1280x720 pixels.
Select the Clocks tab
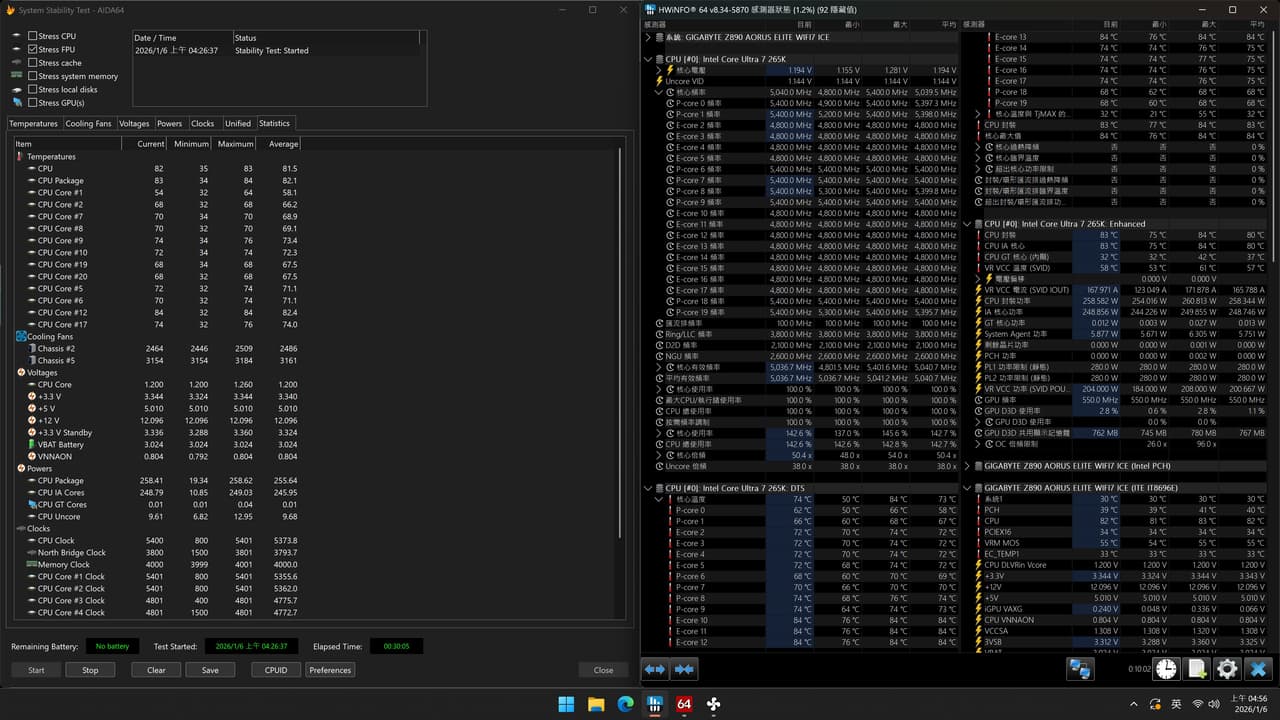[x=203, y=124]
